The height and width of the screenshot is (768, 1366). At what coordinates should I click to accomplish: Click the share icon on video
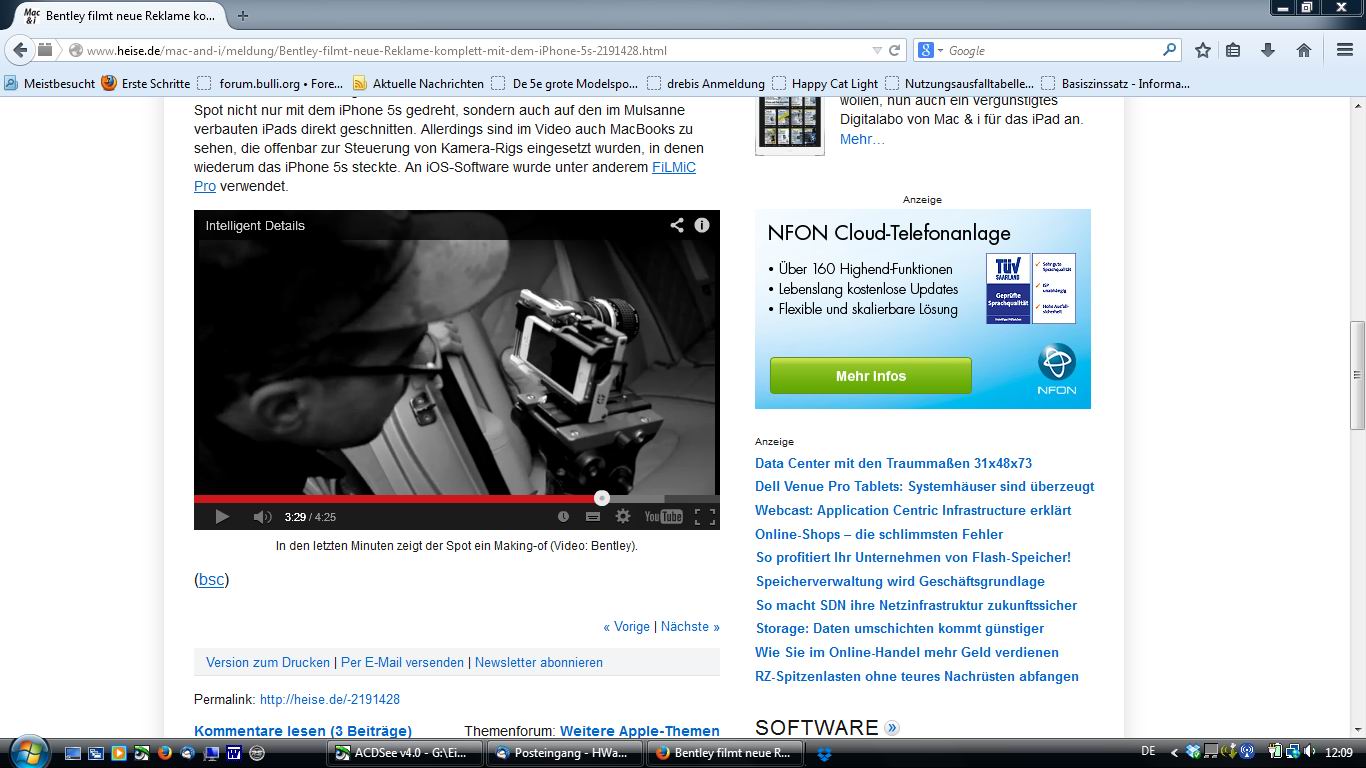677,225
